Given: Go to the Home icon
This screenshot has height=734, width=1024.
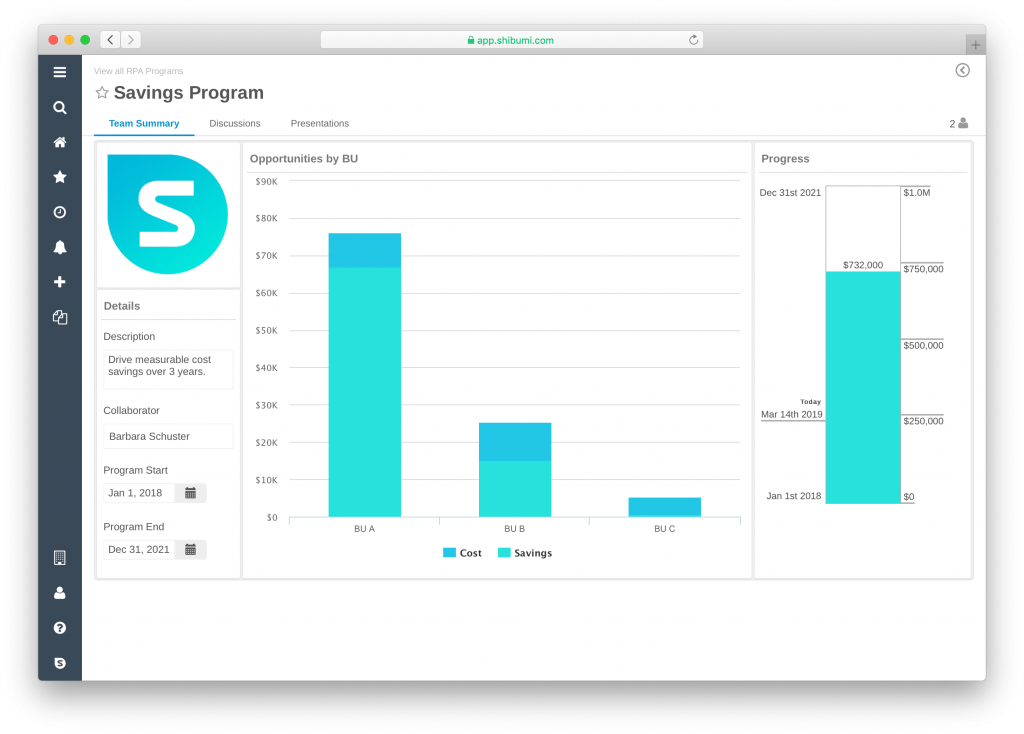Looking at the screenshot, I should tap(60, 142).
